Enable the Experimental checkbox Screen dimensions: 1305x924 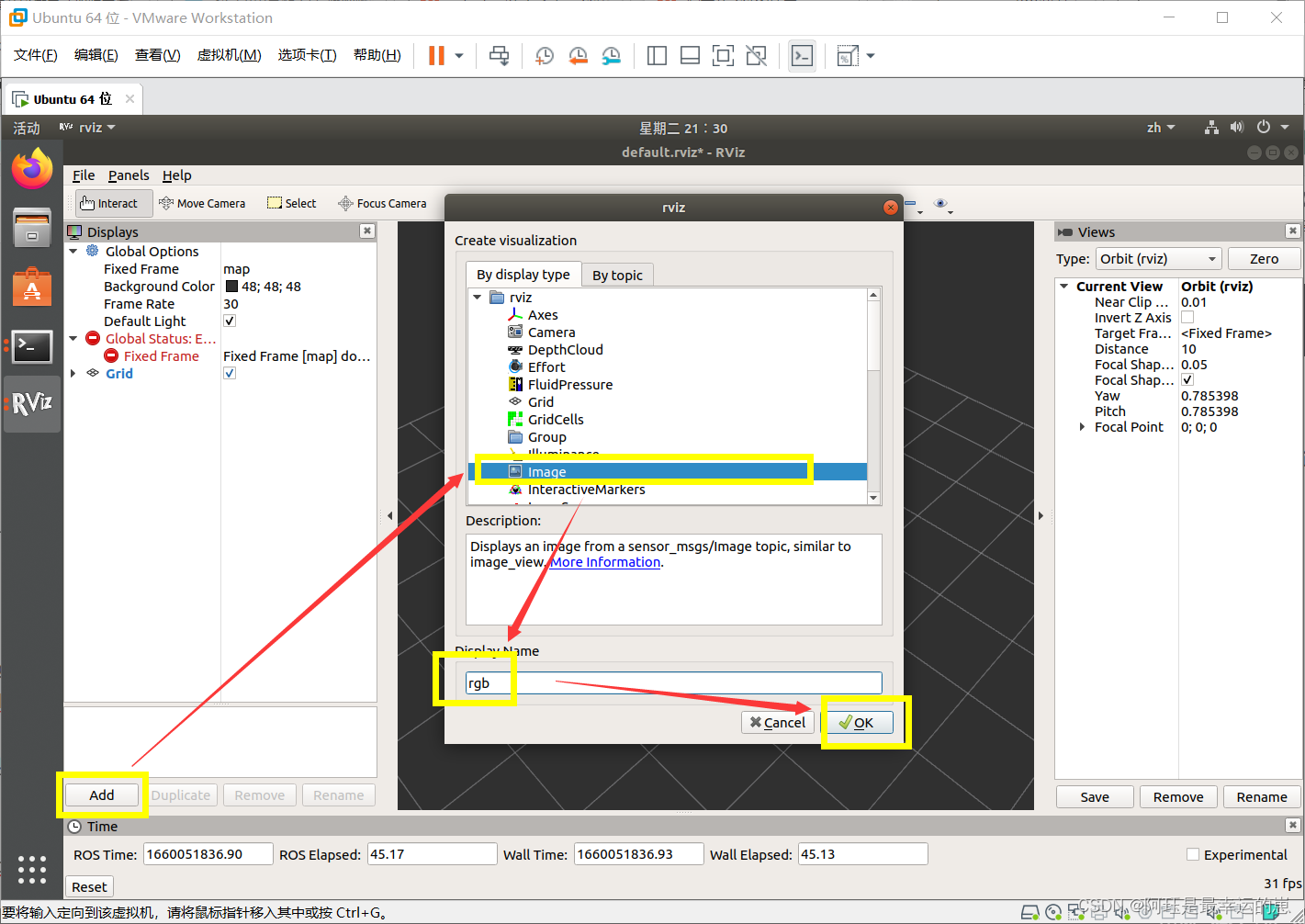pyautogui.click(x=1193, y=854)
